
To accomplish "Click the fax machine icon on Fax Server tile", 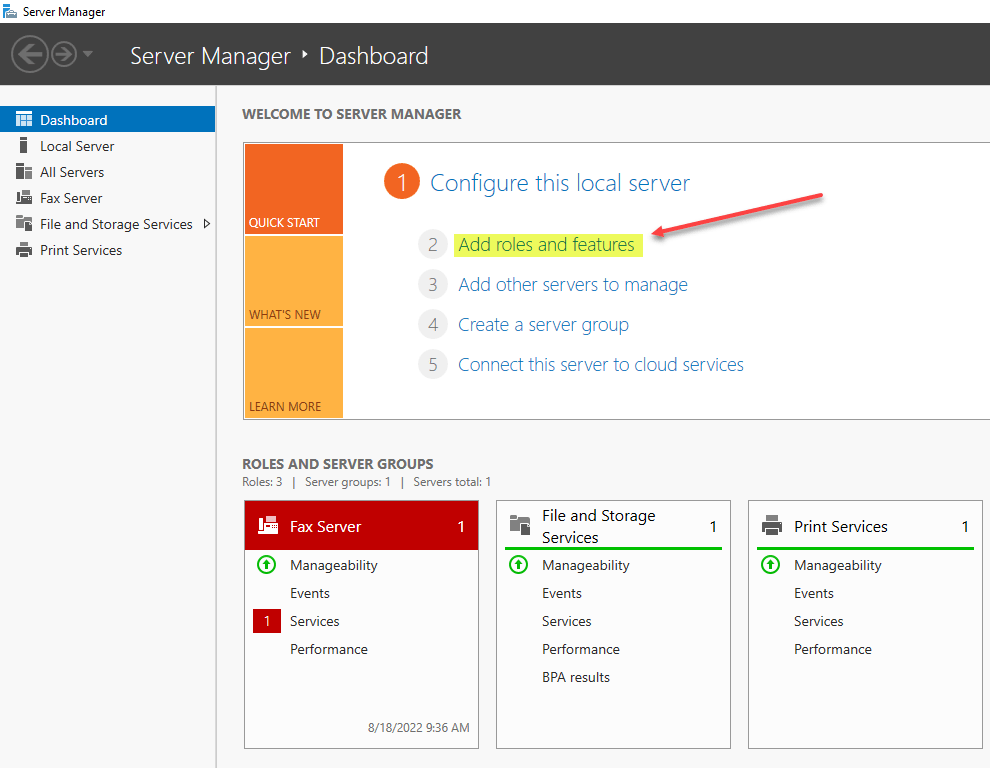I will pos(268,525).
